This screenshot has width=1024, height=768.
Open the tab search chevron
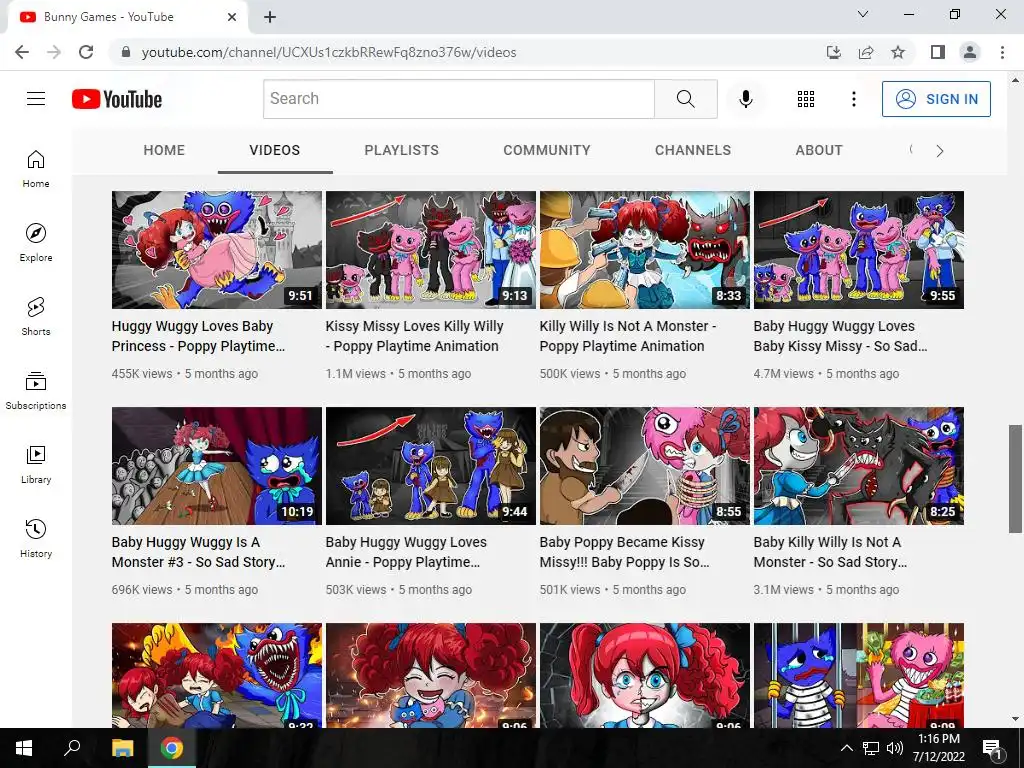point(863,14)
